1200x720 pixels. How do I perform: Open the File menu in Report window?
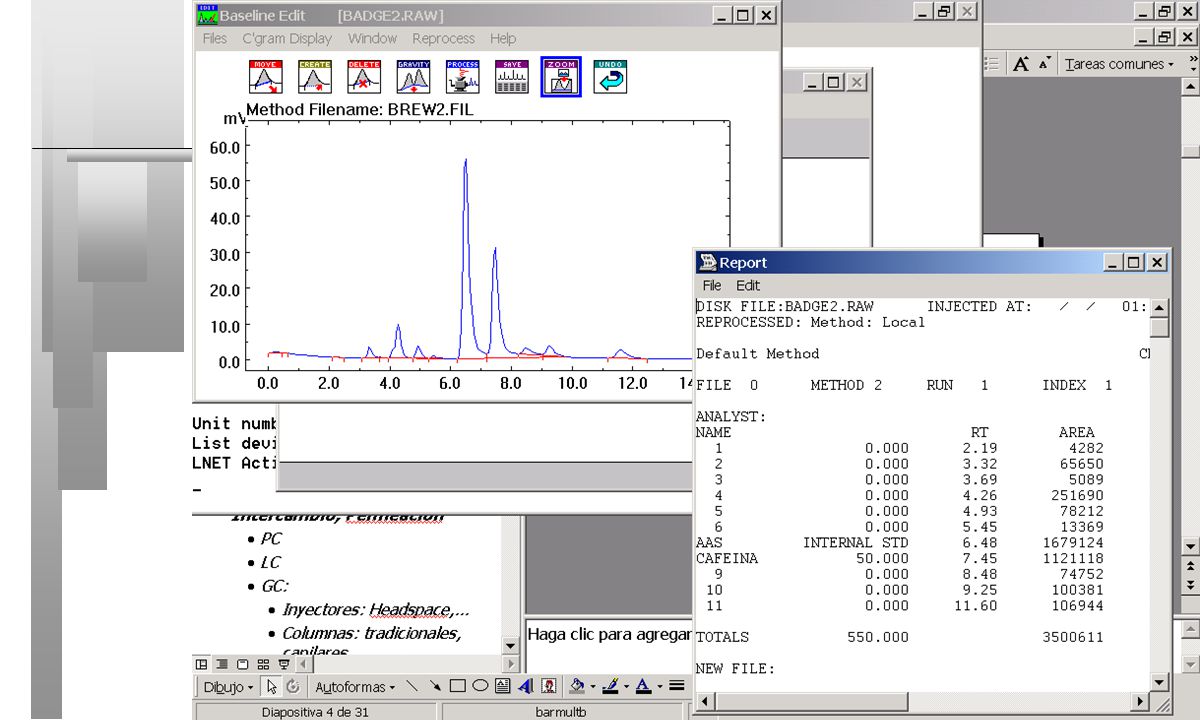click(712, 286)
